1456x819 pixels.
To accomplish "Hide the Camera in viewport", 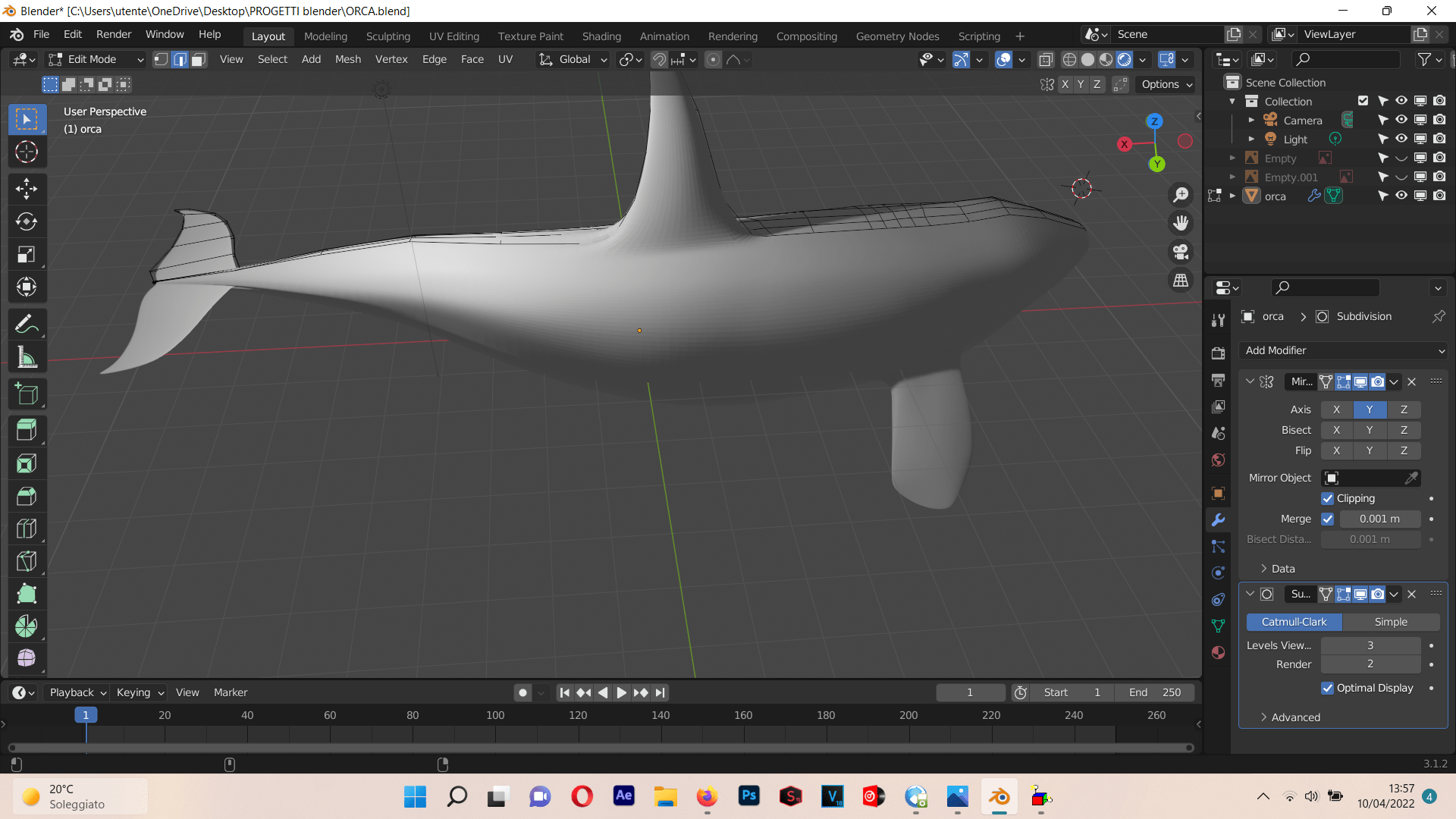I will [x=1401, y=120].
